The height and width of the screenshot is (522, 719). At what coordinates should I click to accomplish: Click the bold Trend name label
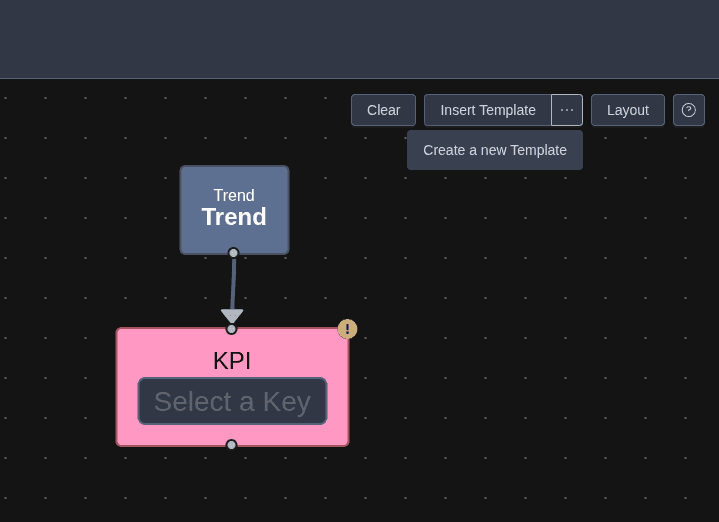click(234, 217)
